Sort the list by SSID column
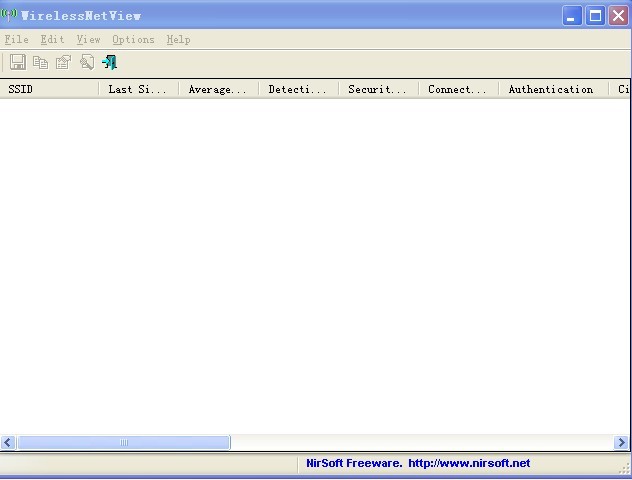 coord(50,89)
